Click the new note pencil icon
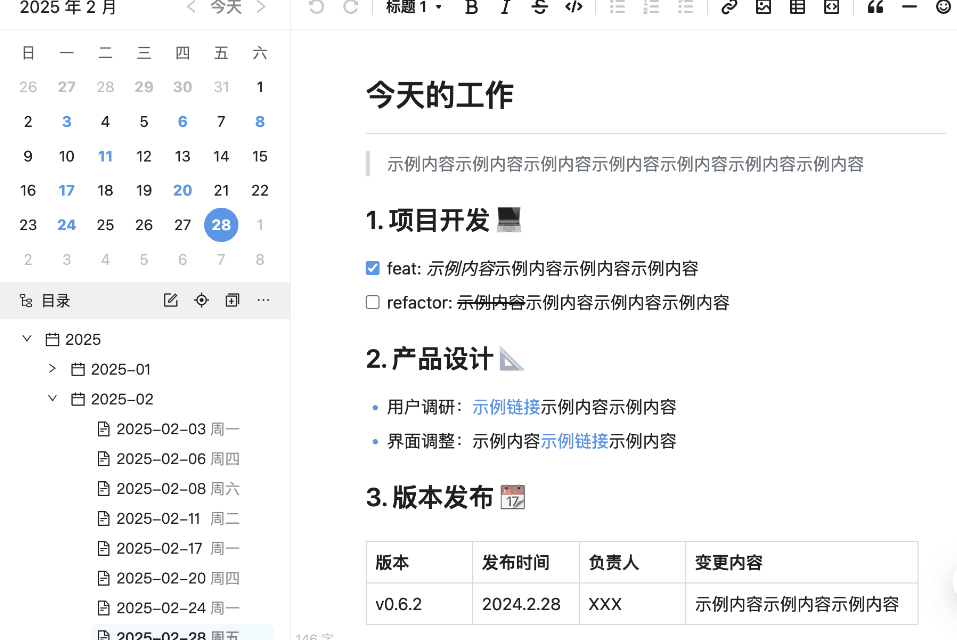Viewport: 957px width, 640px height. pyautogui.click(x=170, y=300)
